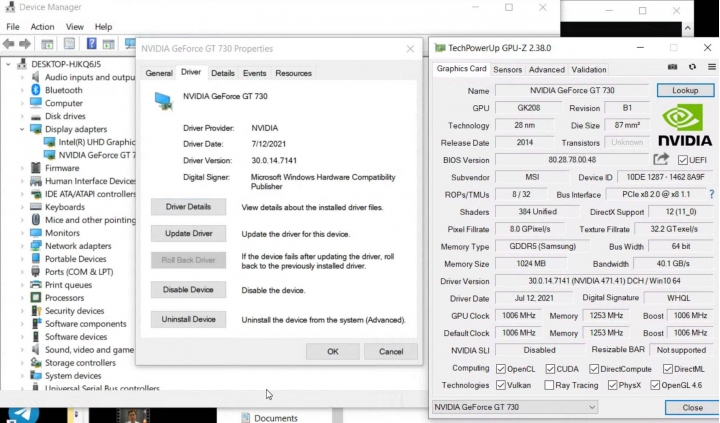Click the video thumbnail in the taskbar
The image size is (720, 423).
[132, 416]
